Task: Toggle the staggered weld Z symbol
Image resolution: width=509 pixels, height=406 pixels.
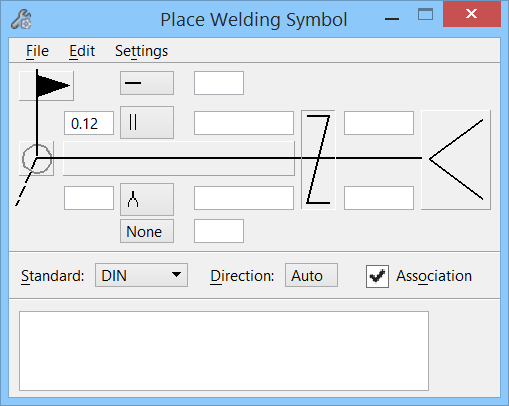Action: coord(318,160)
